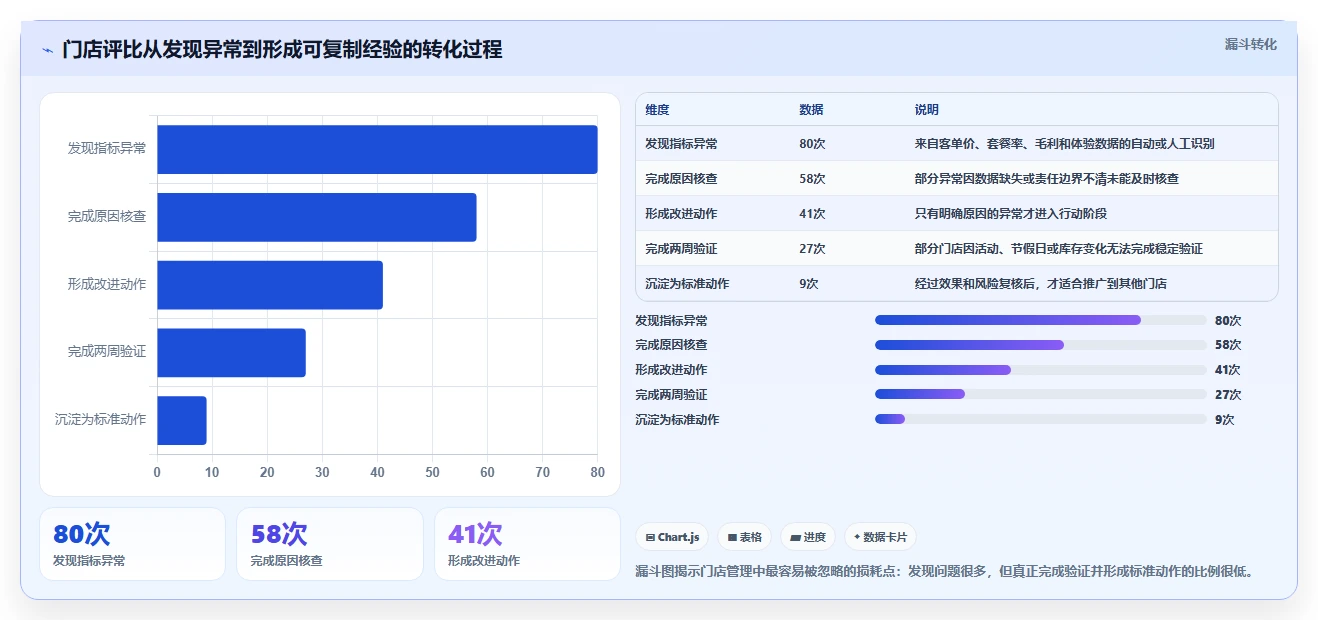Select the 进度 chip
Viewport: 1318px width, 620px height.
click(x=808, y=537)
